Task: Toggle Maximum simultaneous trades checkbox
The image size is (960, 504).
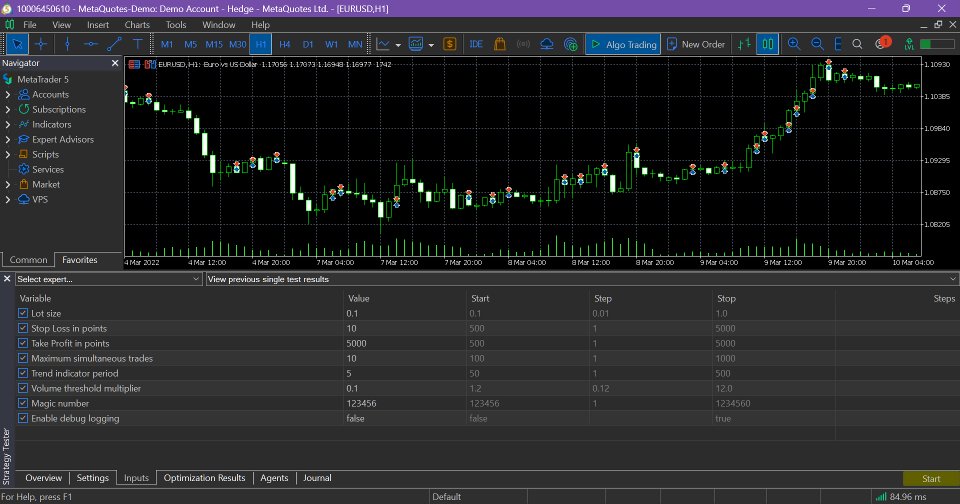Action: pyautogui.click(x=23, y=358)
